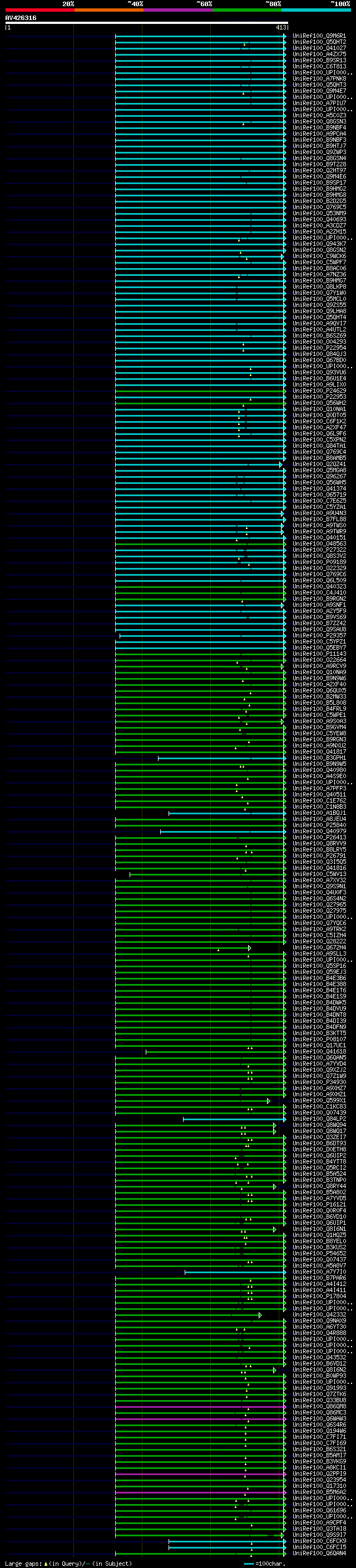Click the purple ~60% identity legend bar
The height and width of the screenshot is (1568, 356).
coord(177,10)
